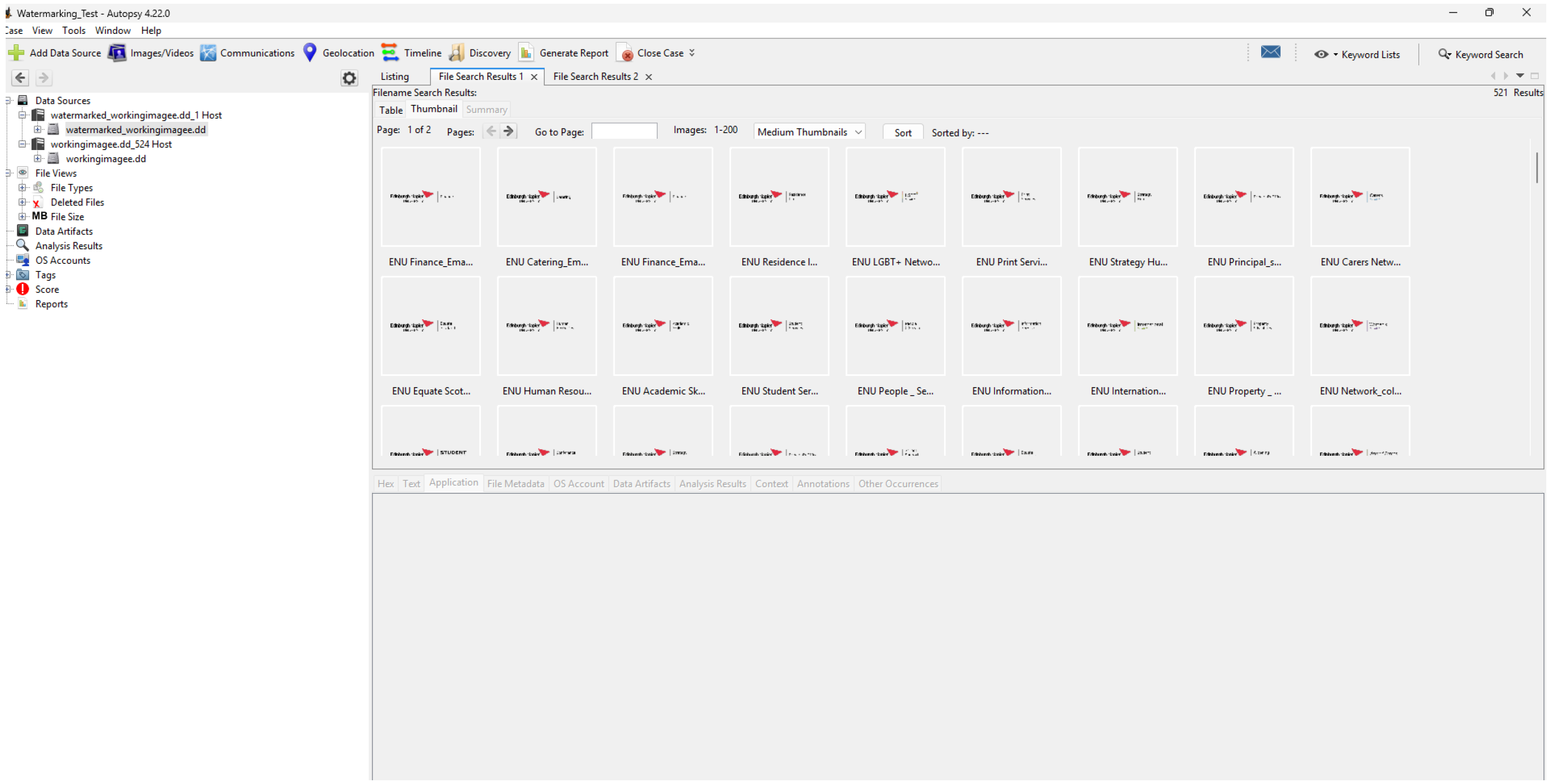Launch the Timeline tool
Screen dimensions: 1550x784
click(390, 53)
